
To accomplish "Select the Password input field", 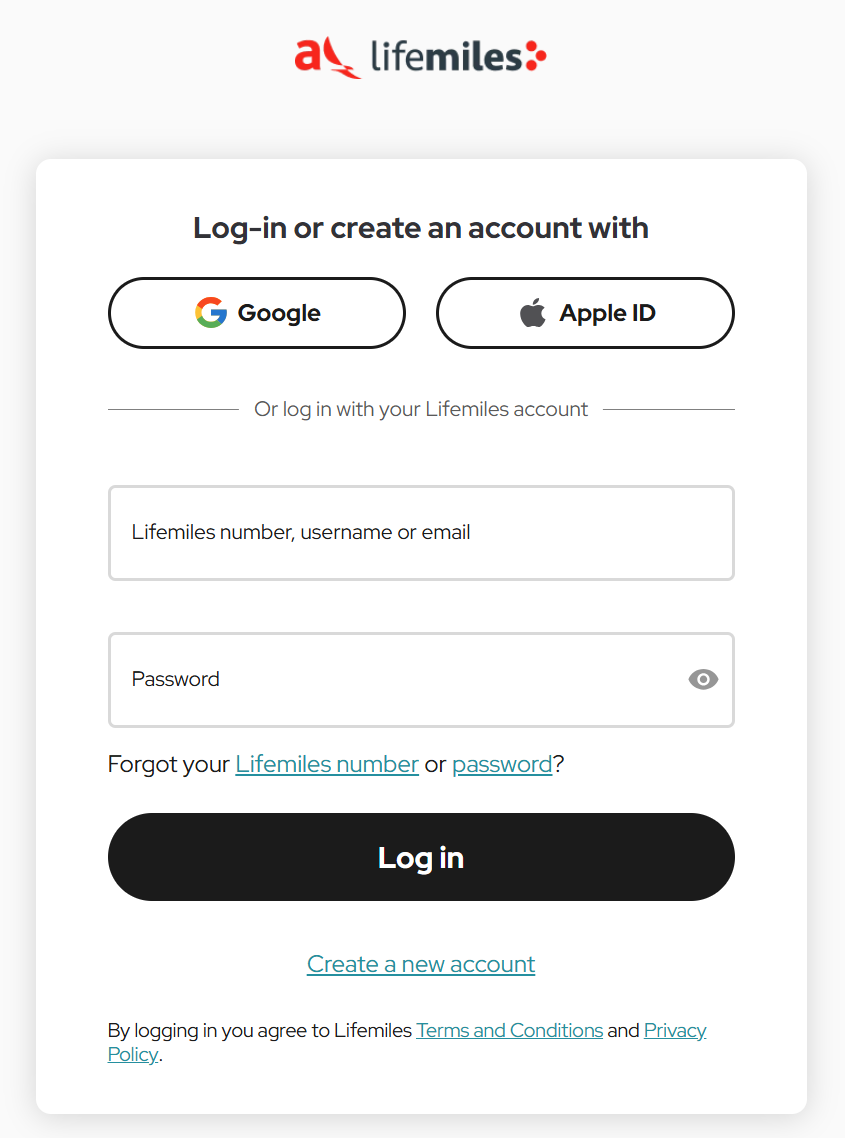I will [400, 679].
